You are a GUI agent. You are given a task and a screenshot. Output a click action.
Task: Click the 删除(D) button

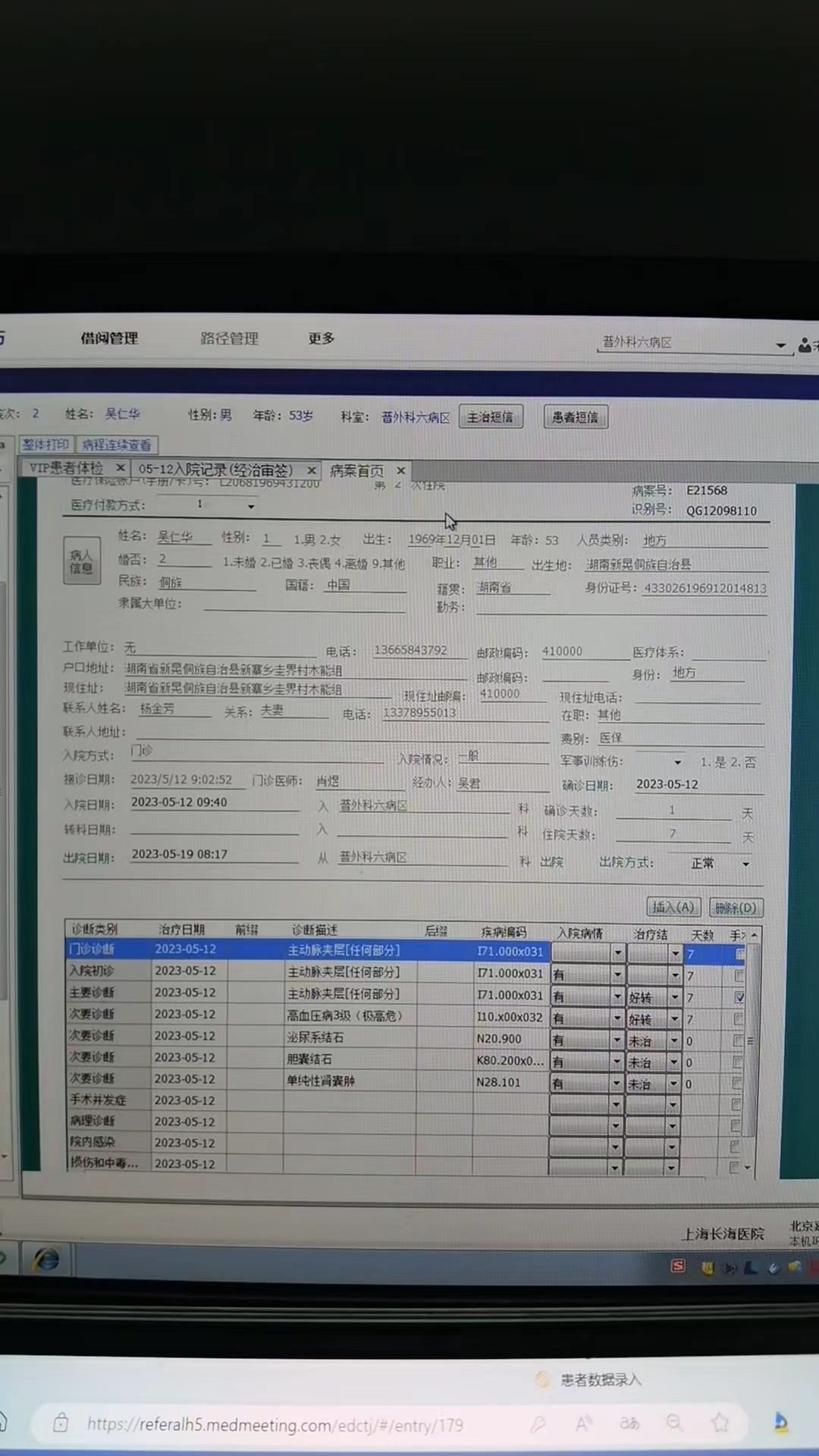tap(736, 908)
